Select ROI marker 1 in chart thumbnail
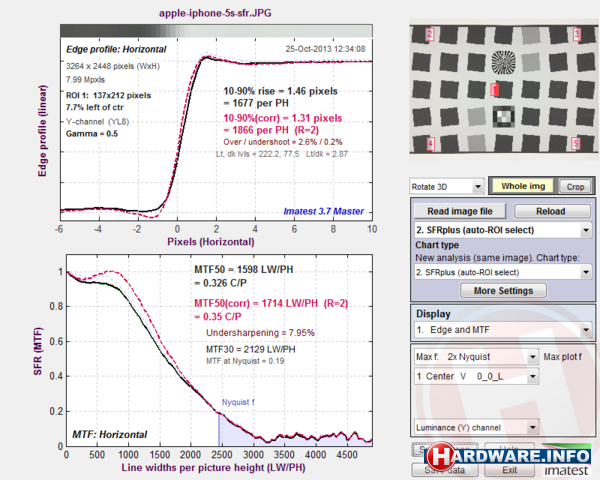This screenshot has width=600, height=480. [x=494, y=90]
